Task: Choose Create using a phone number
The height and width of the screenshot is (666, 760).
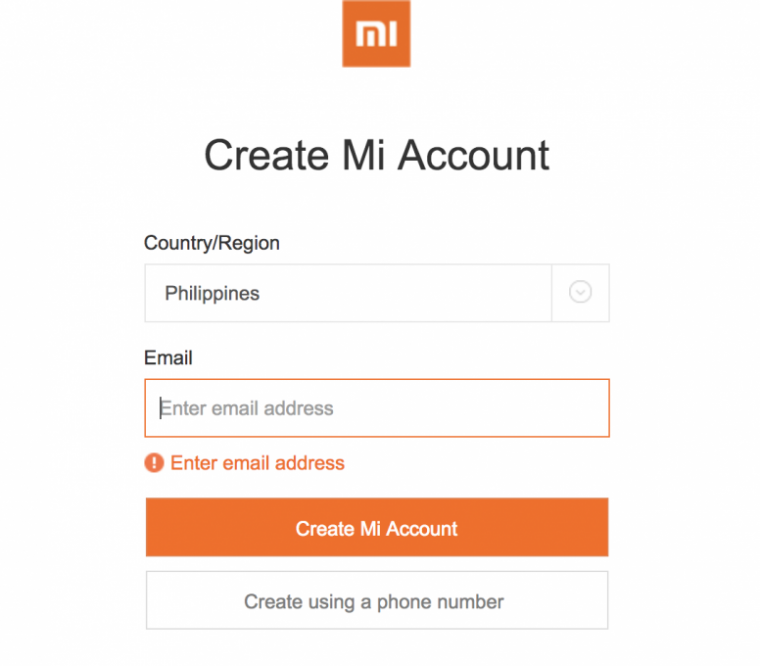Action: tap(376, 601)
